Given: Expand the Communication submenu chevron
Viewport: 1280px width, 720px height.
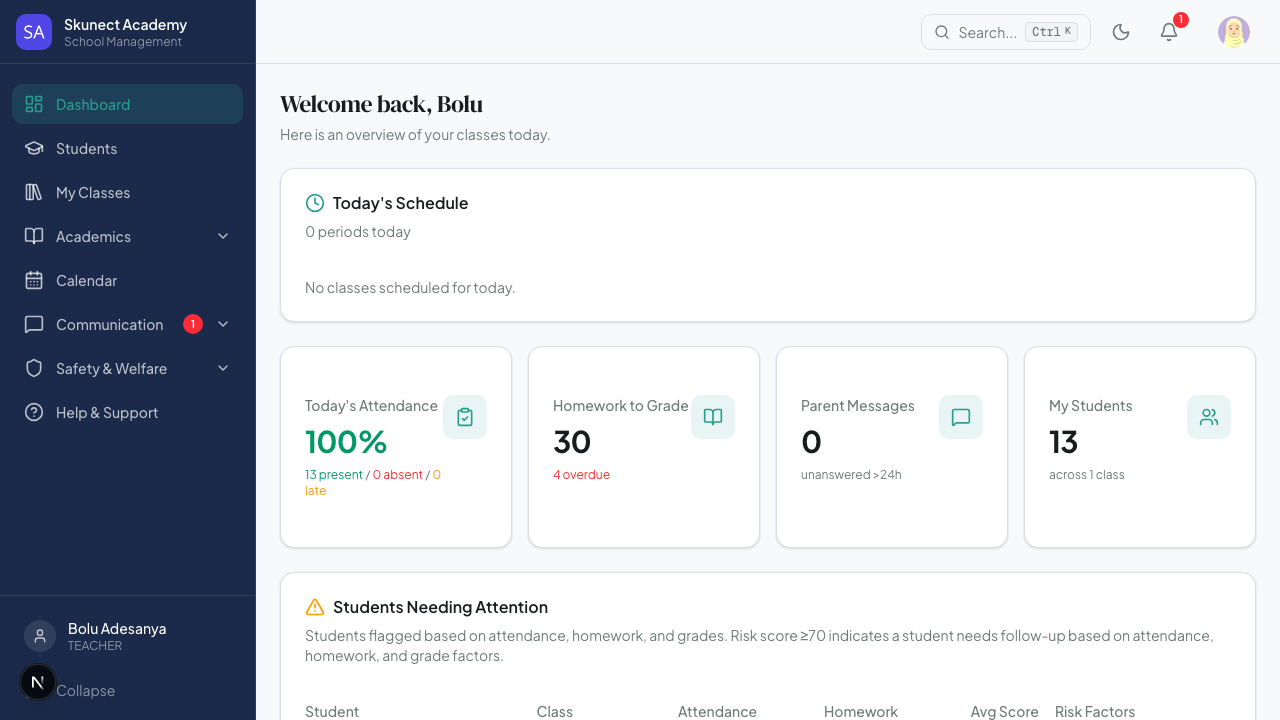Looking at the screenshot, I should pos(223,324).
